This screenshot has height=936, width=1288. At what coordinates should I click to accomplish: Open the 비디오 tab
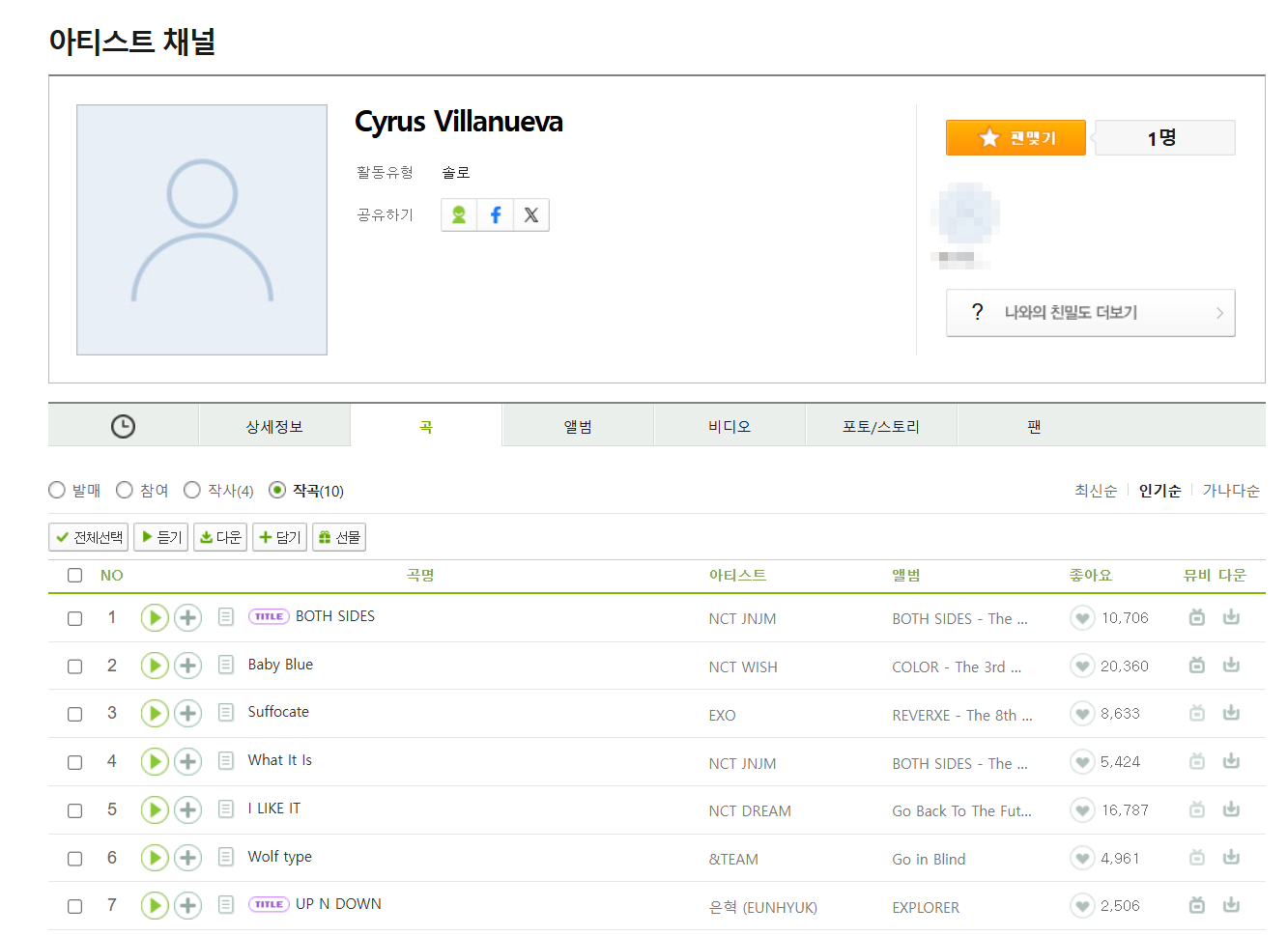[730, 426]
